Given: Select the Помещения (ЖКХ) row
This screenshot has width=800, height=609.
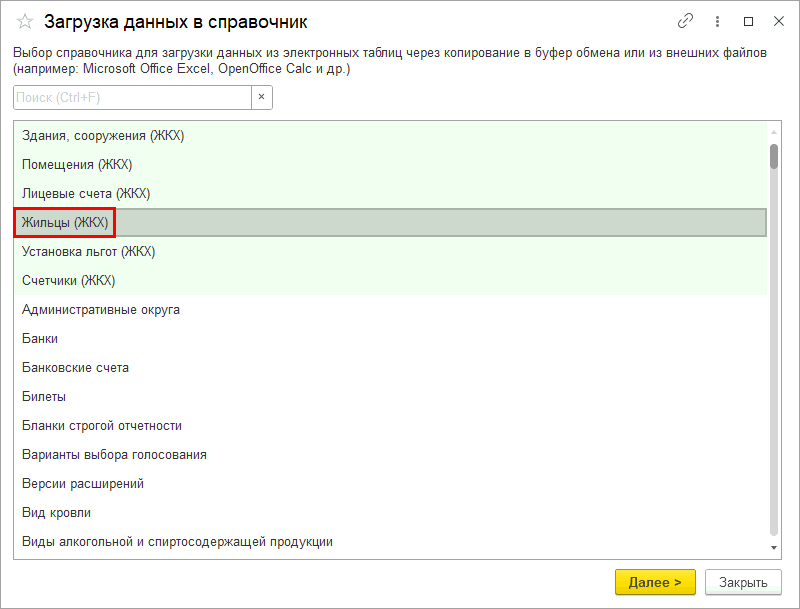Looking at the screenshot, I should (x=390, y=165).
